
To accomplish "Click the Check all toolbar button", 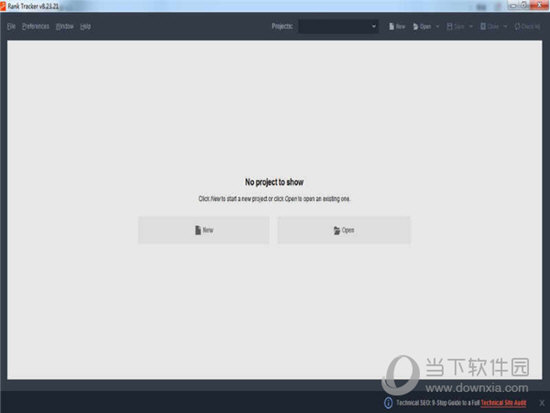I will 527,27.
